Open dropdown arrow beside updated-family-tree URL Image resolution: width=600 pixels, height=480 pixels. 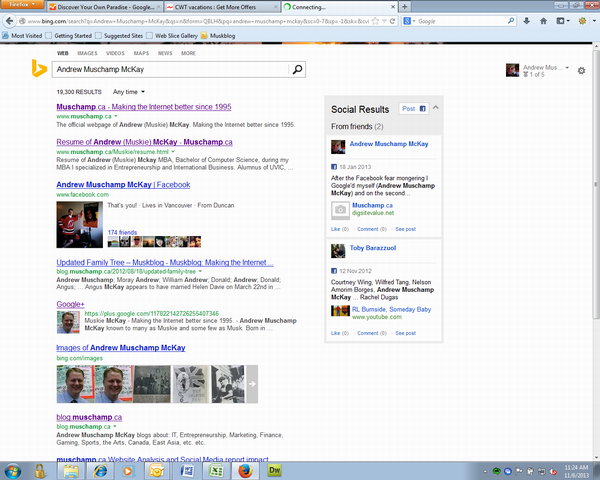click(200, 271)
